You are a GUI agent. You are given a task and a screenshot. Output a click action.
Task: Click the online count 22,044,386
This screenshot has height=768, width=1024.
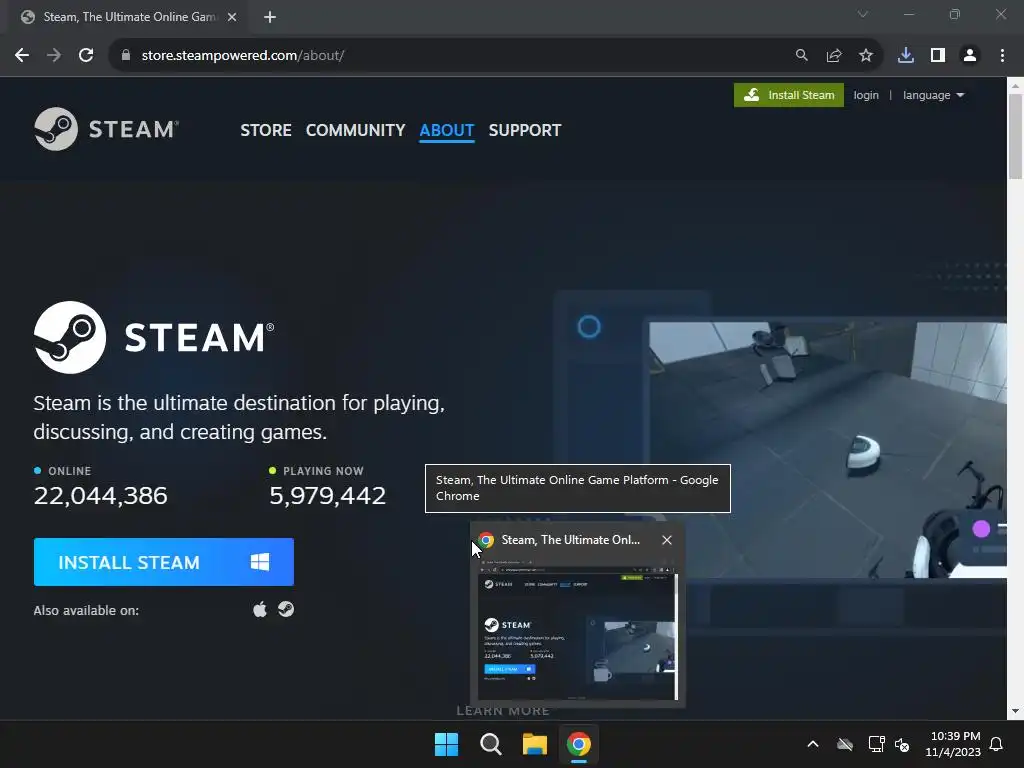tap(101, 496)
